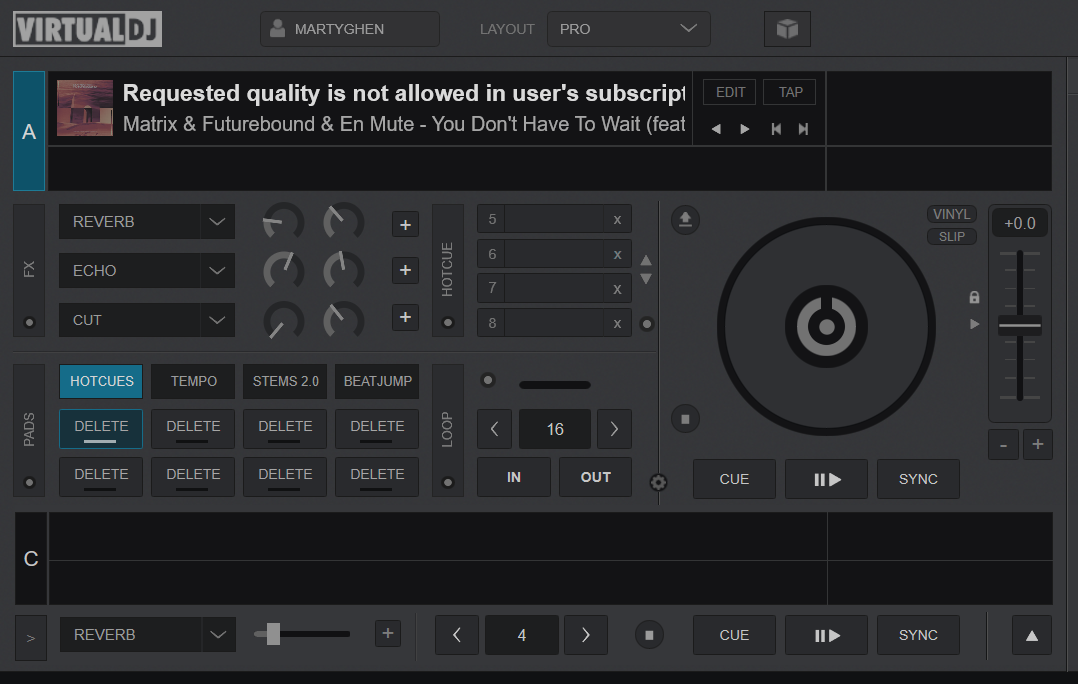
Task: Select the HOTCUES pads tab
Action: 101,382
